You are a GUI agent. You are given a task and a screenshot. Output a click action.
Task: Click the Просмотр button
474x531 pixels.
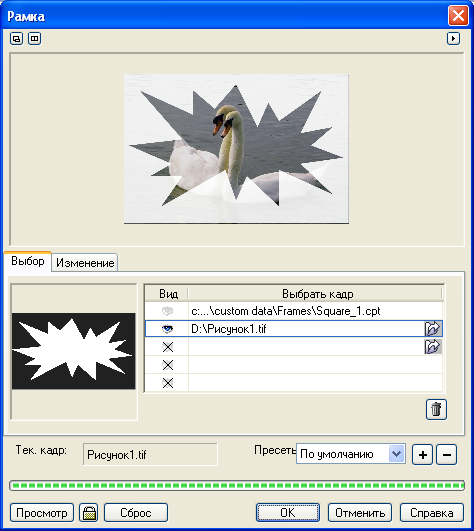(x=42, y=513)
